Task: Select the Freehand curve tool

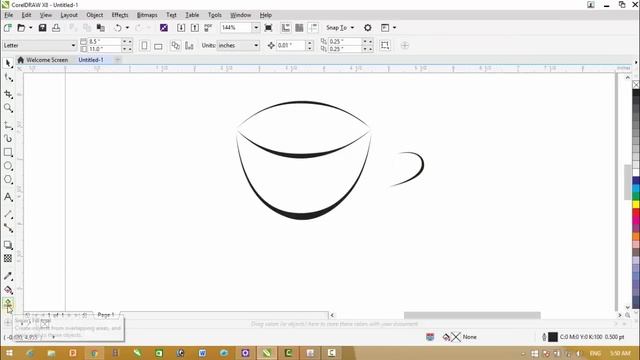Action: (x=8, y=125)
